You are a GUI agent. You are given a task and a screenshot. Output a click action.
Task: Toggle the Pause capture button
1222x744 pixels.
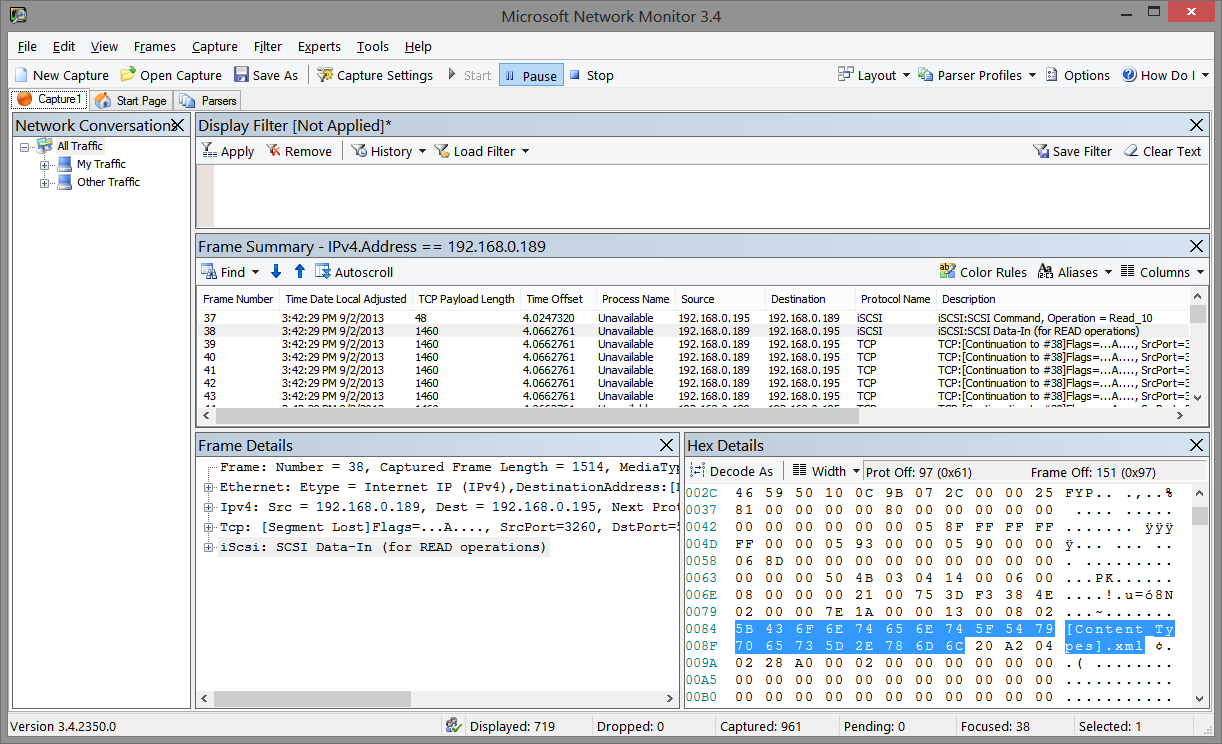(530, 75)
